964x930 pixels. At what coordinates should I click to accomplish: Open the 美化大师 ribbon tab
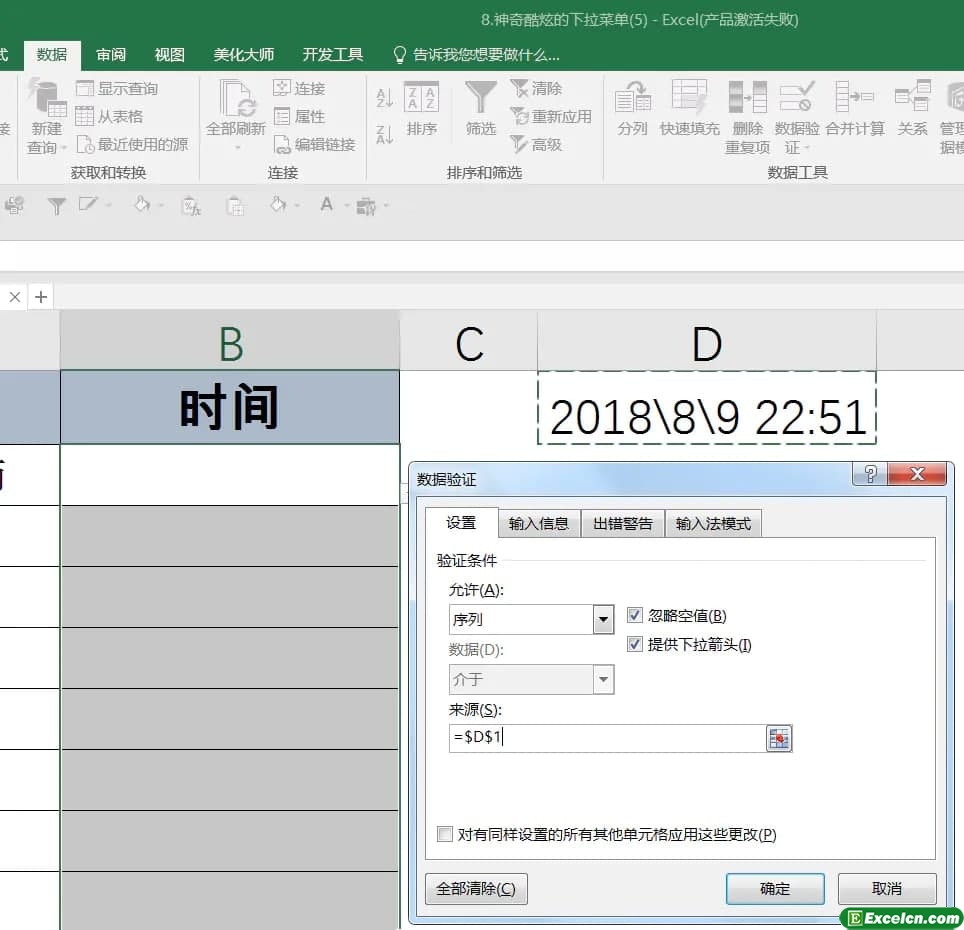pyautogui.click(x=243, y=55)
